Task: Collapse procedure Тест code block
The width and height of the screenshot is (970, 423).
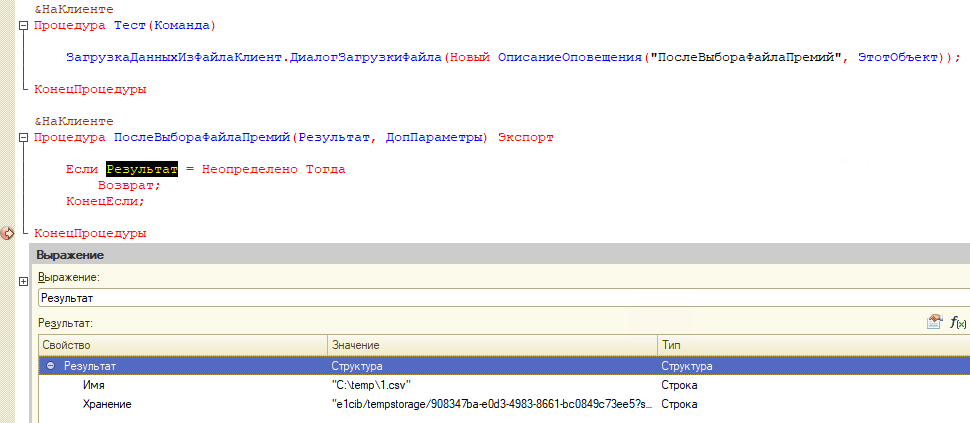Action: point(23,24)
